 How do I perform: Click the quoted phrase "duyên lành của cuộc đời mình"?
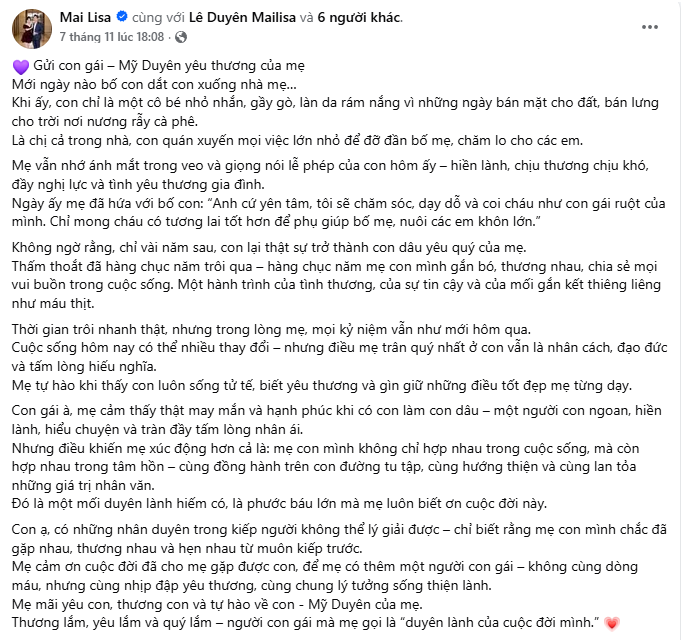(488, 623)
